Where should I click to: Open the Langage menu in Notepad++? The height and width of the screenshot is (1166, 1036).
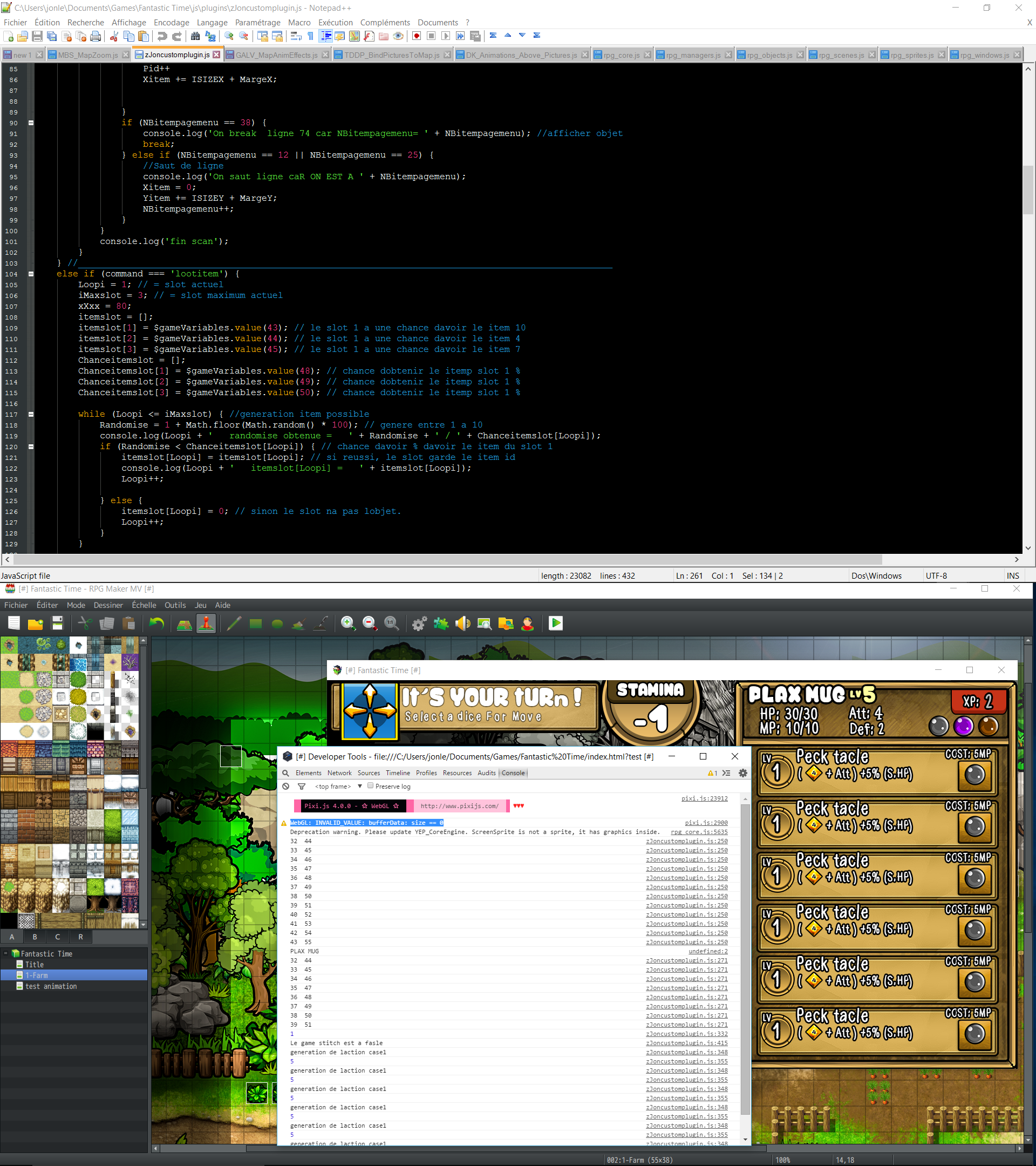(x=212, y=22)
